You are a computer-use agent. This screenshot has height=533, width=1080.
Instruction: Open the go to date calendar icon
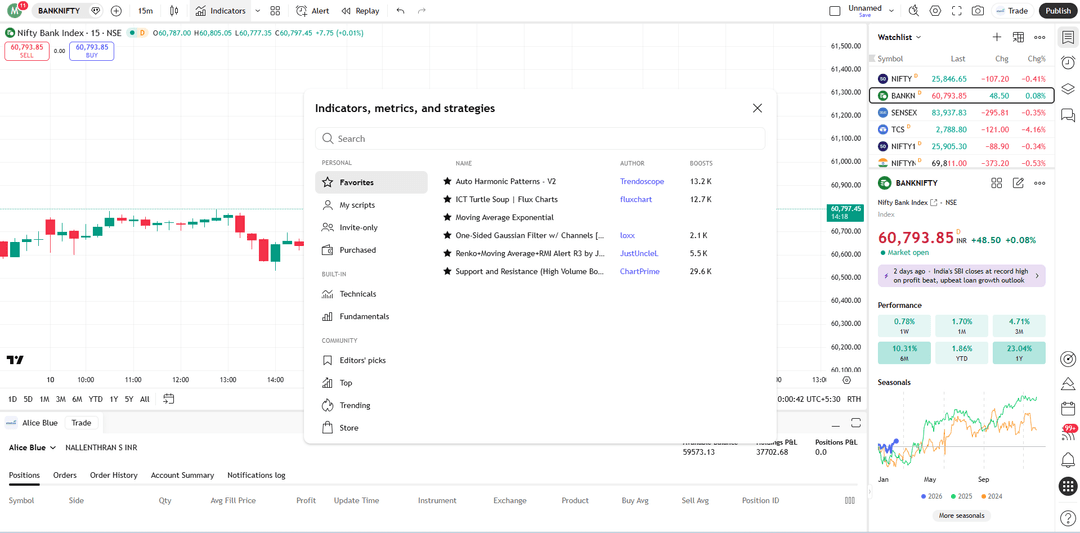point(169,399)
